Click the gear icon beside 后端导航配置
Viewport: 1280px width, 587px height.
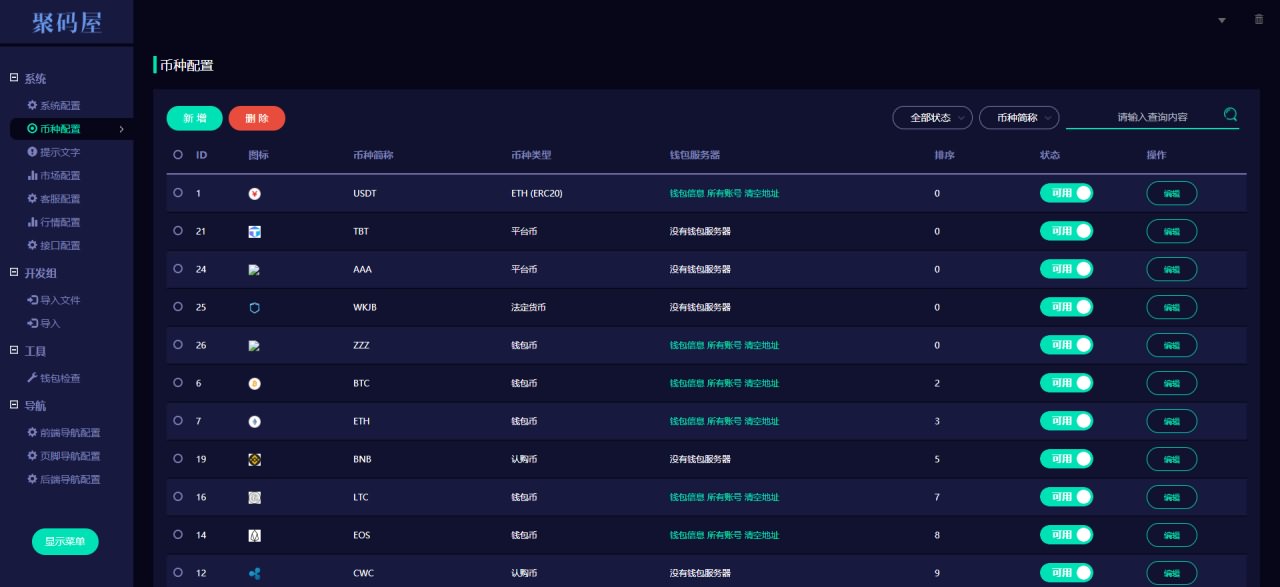pyautogui.click(x=32, y=479)
